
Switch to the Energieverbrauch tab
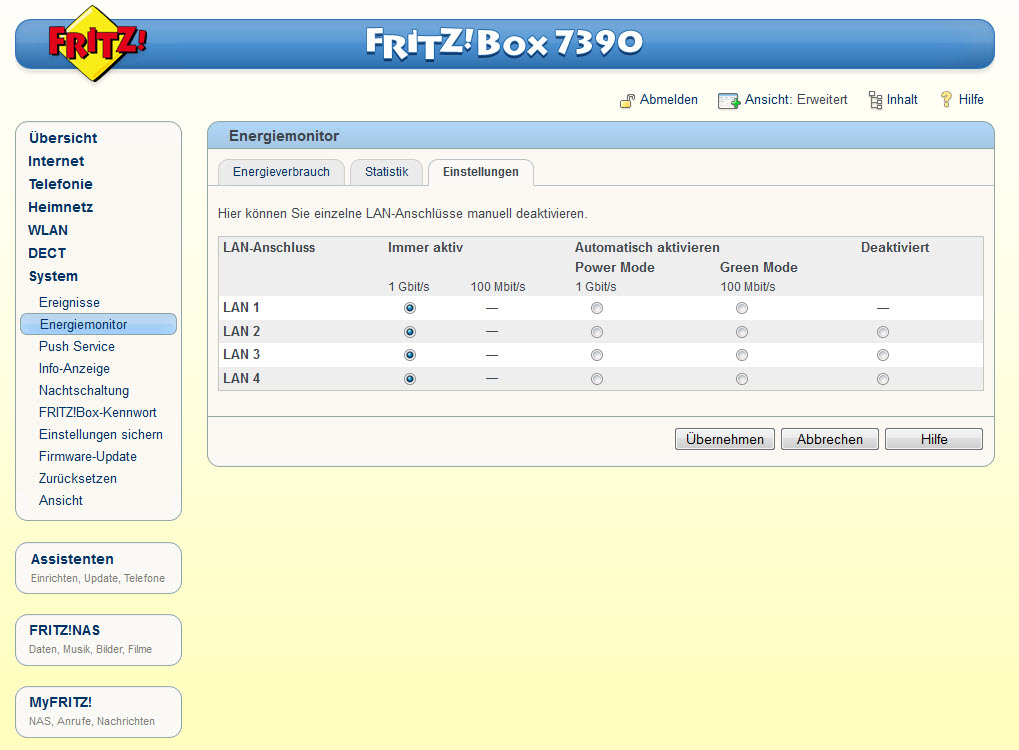click(x=281, y=172)
